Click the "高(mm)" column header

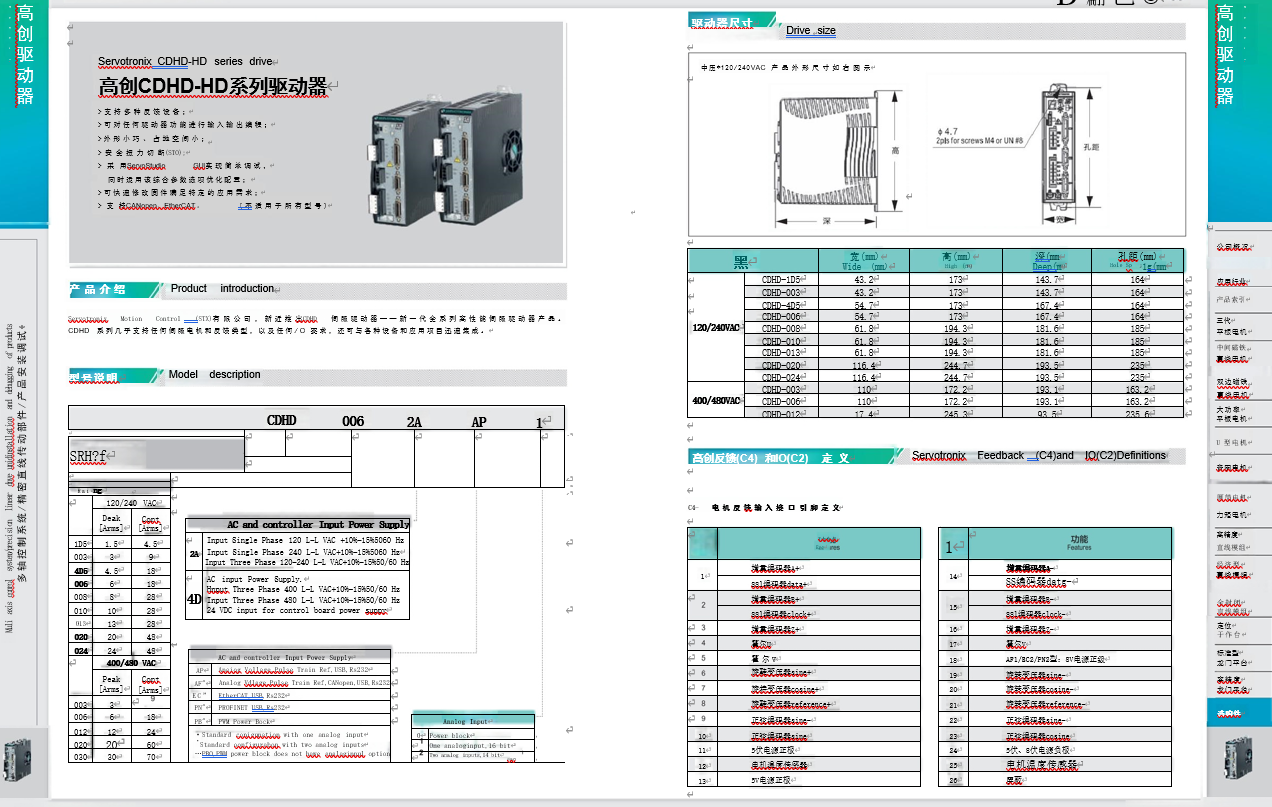click(x=955, y=261)
